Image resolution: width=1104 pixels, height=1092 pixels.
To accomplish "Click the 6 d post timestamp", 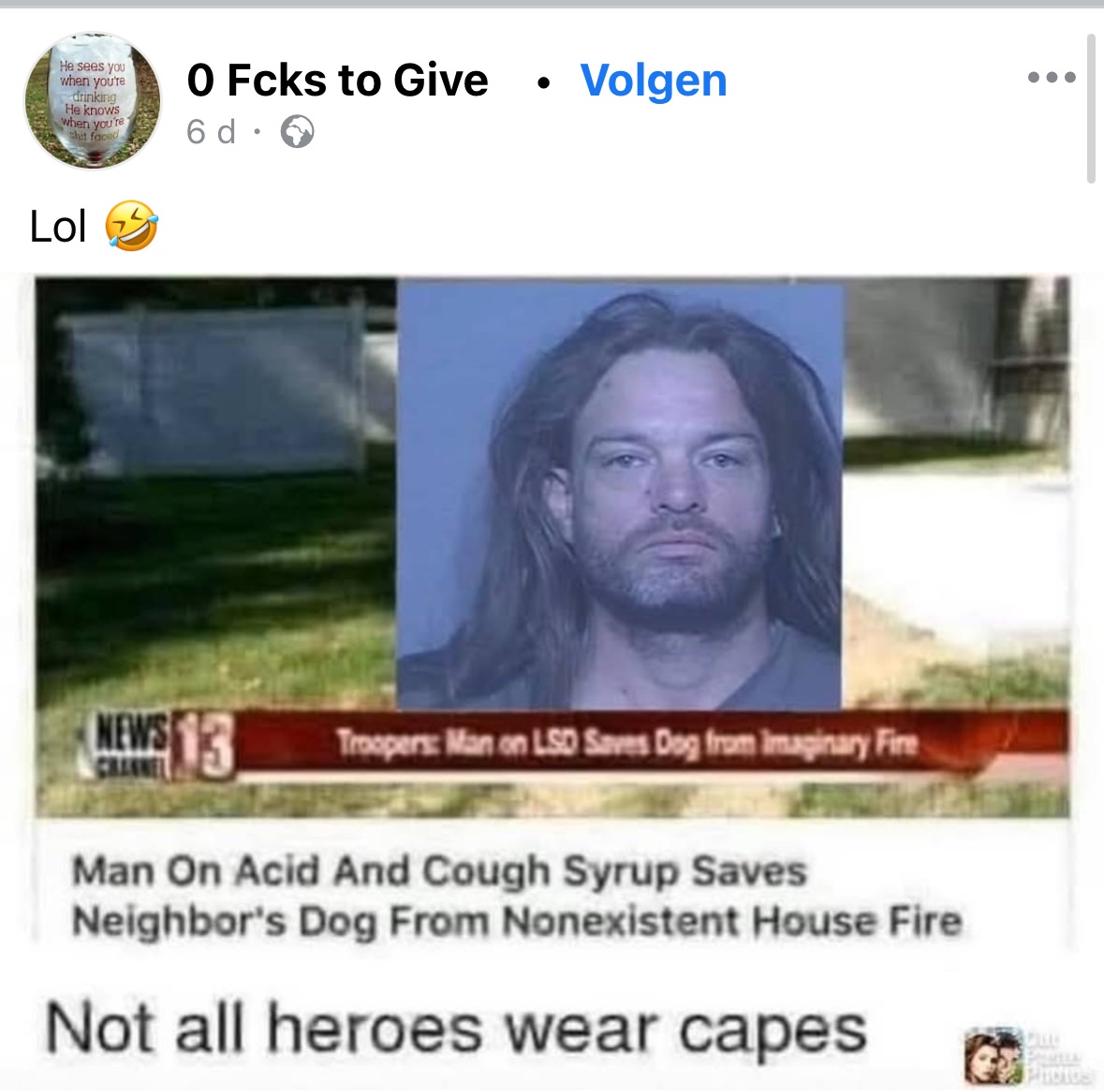I will pos(211,132).
